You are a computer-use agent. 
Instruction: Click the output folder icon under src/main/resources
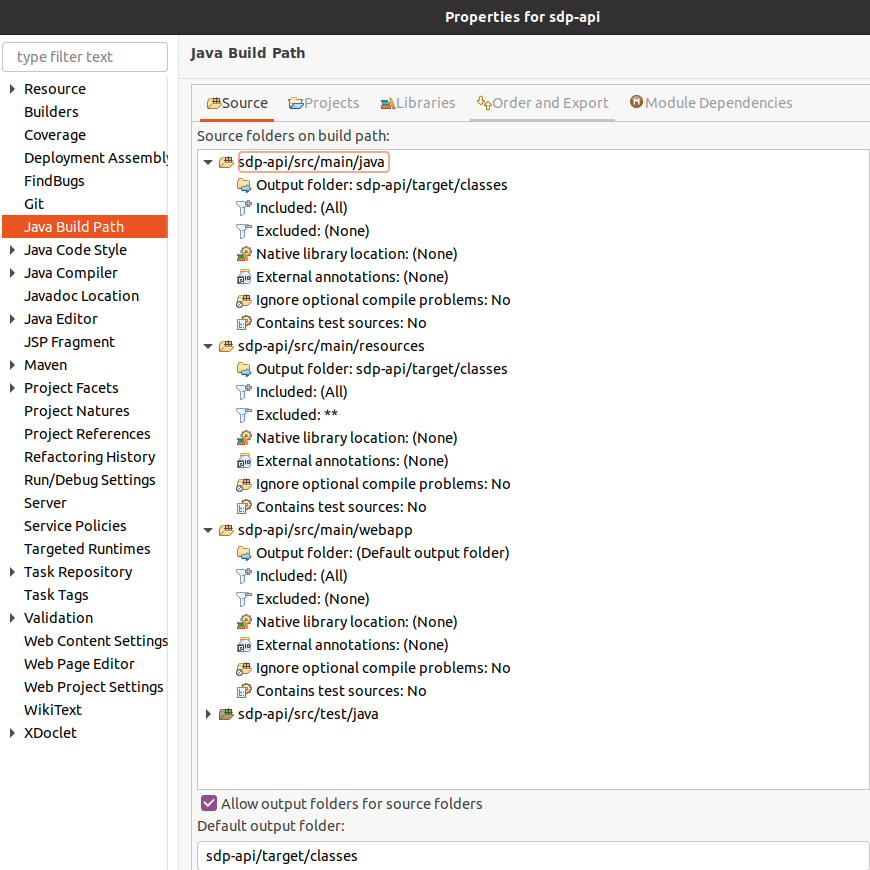pyautogui.click(x=244, y=369)
